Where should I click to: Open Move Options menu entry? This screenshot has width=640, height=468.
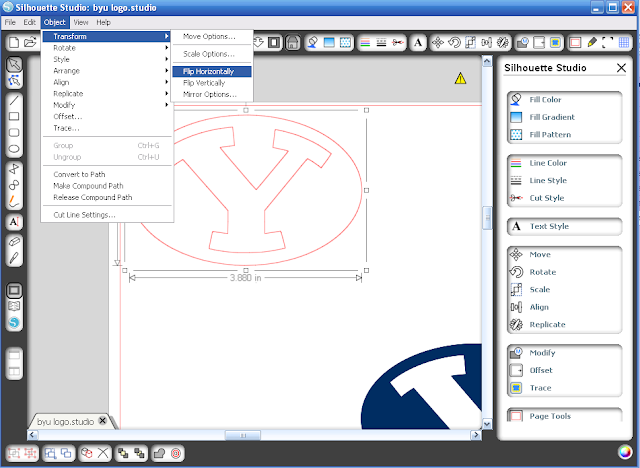[212, 36]
